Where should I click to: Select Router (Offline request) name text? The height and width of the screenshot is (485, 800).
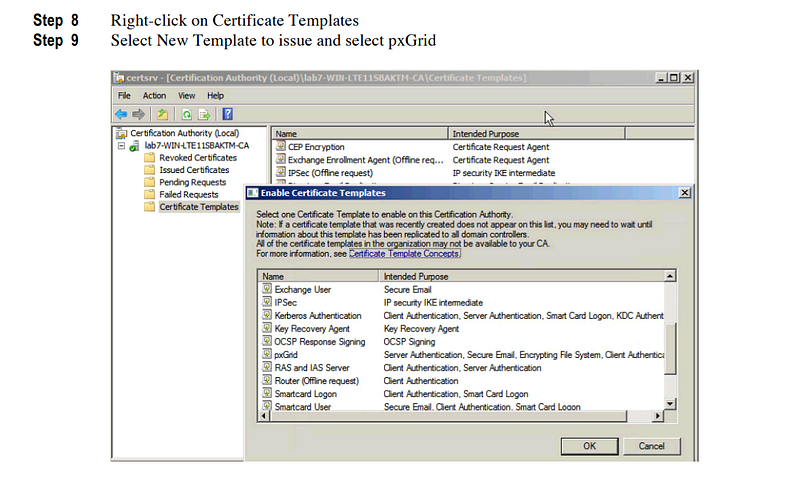click(x=316, y=381)
